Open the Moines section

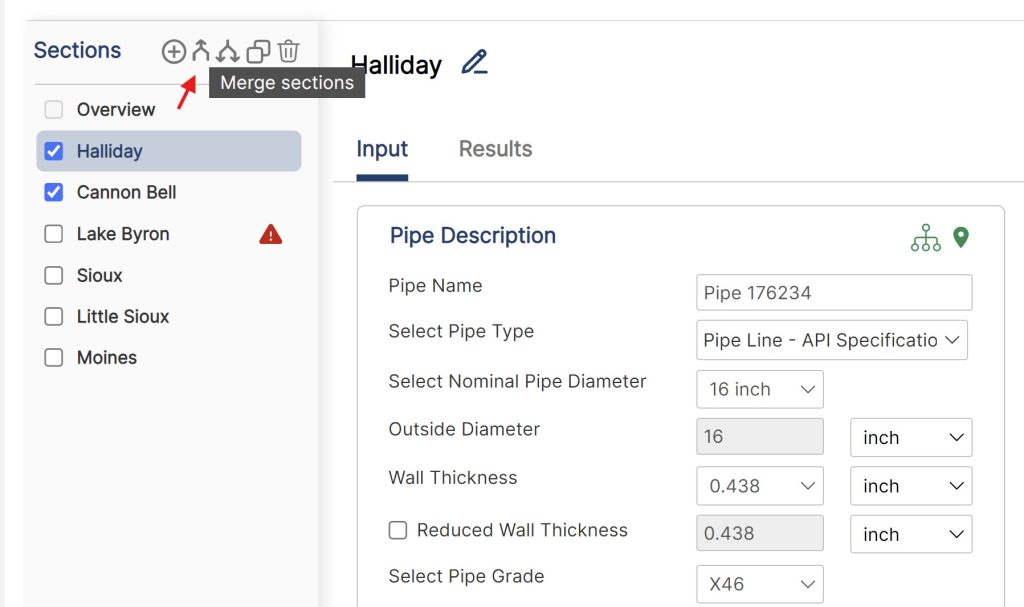(x=106, y=357)
